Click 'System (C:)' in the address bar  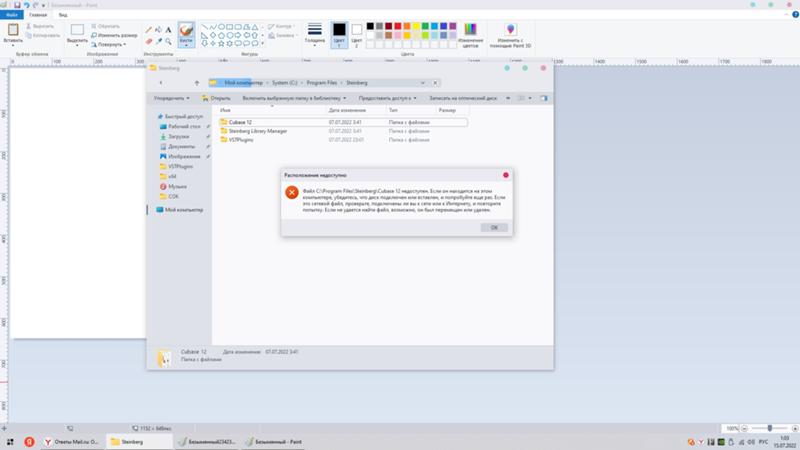click(284, 83)
